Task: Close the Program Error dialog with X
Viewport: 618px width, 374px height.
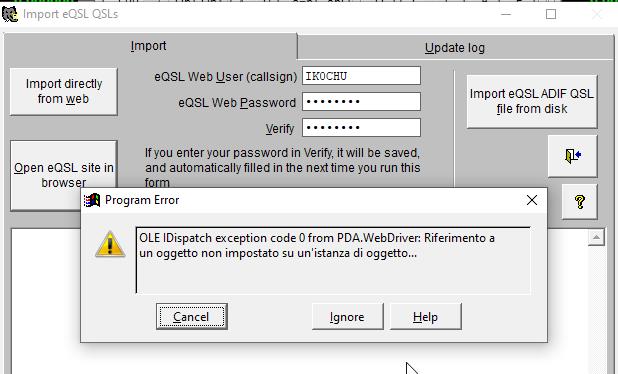Action: coord(532,200)
